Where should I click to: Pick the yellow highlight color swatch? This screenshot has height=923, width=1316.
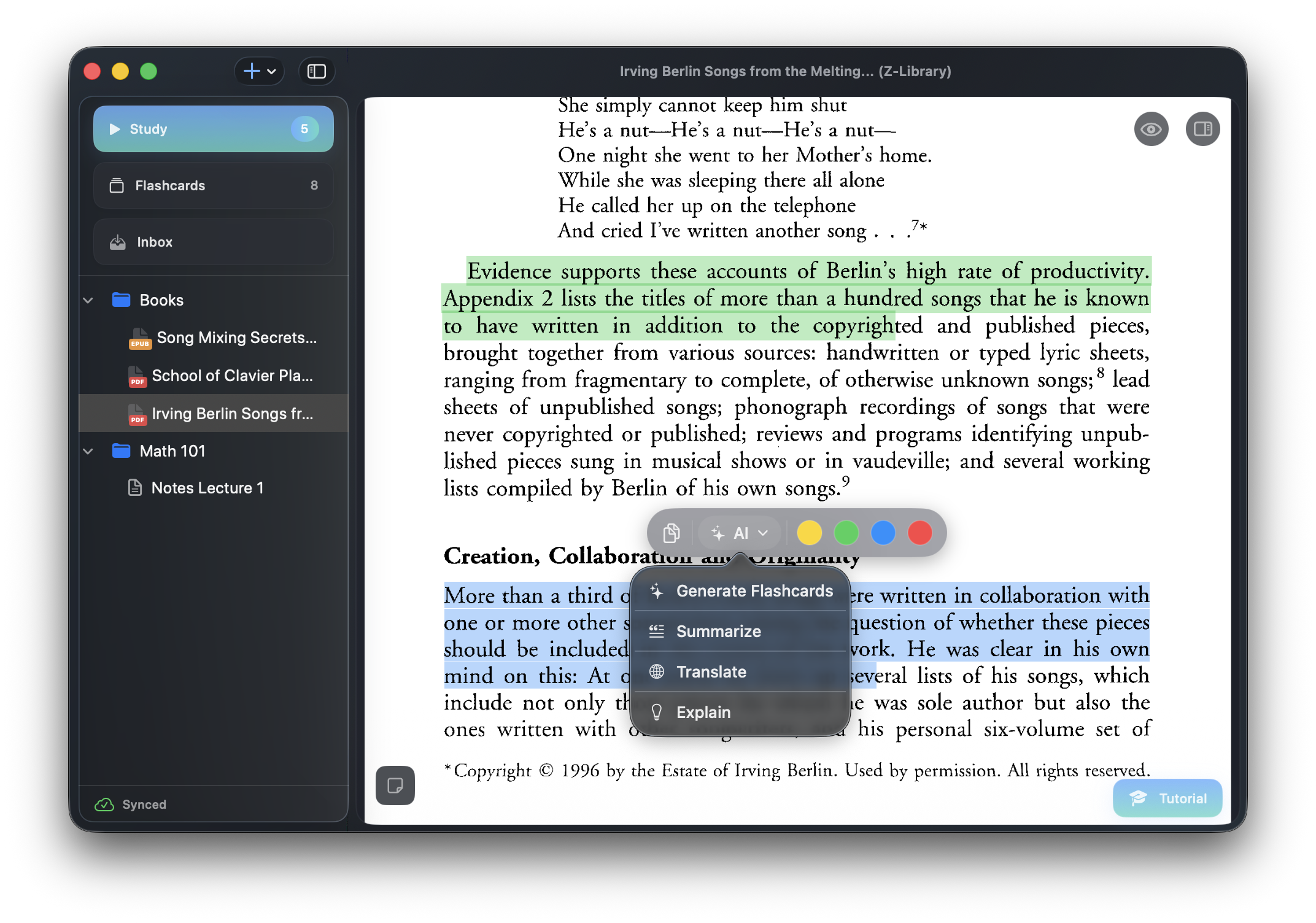tap(809, 533)
